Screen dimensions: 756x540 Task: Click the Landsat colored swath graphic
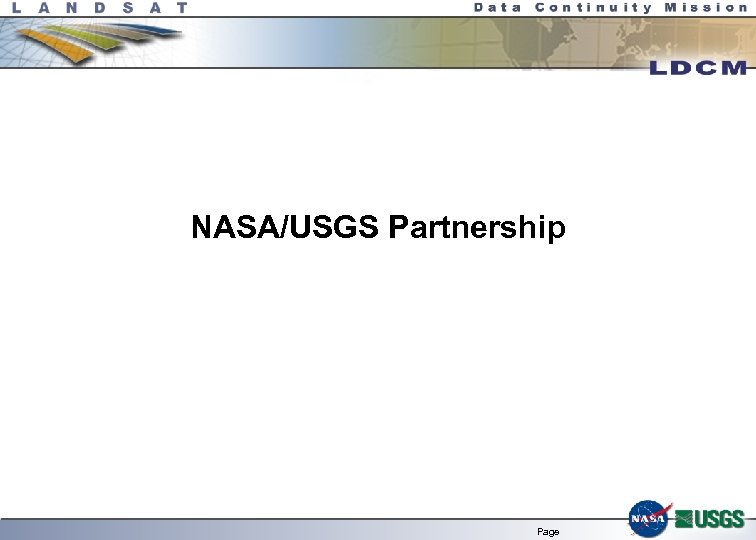coord(99,42)
